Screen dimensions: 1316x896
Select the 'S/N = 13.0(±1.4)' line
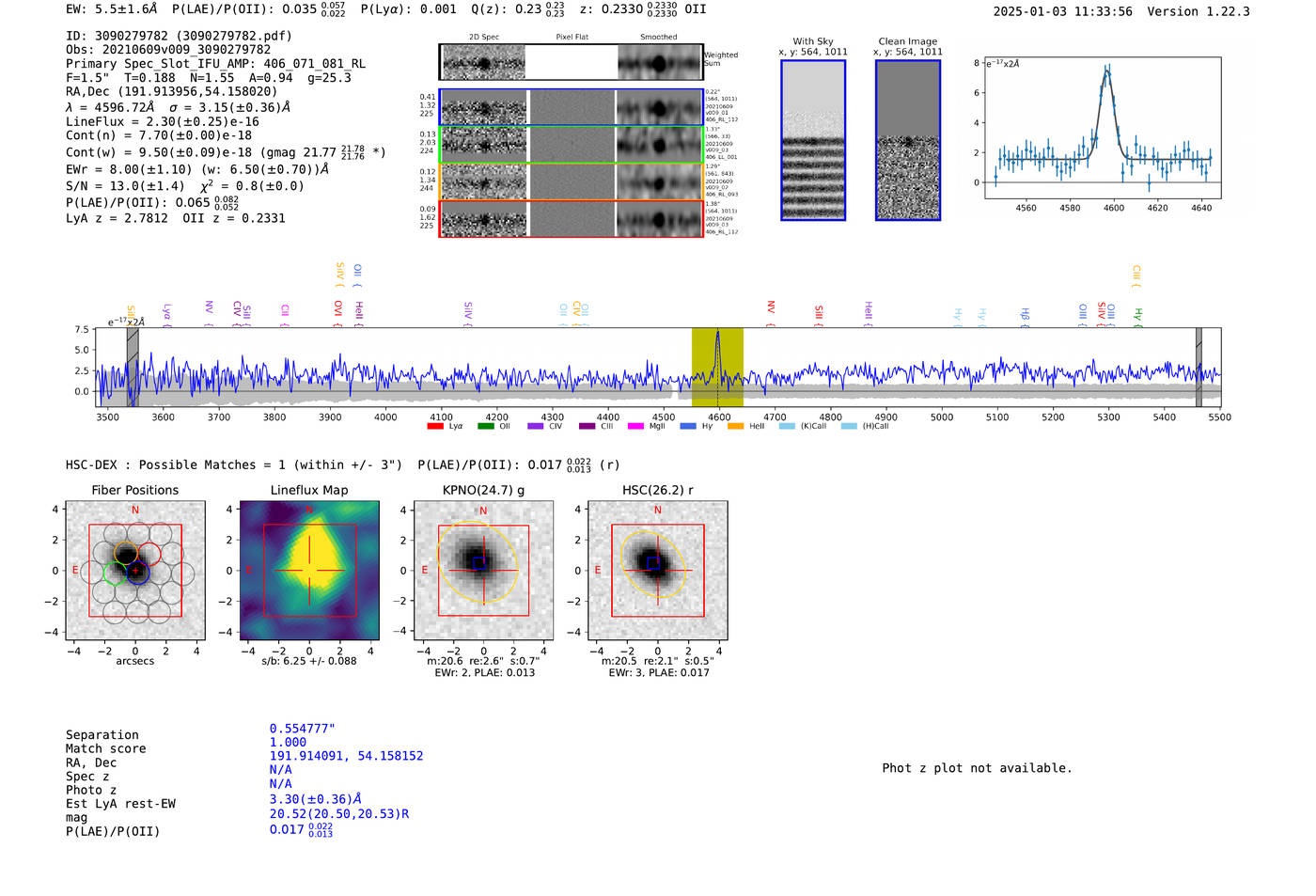(x=185, y=186)
